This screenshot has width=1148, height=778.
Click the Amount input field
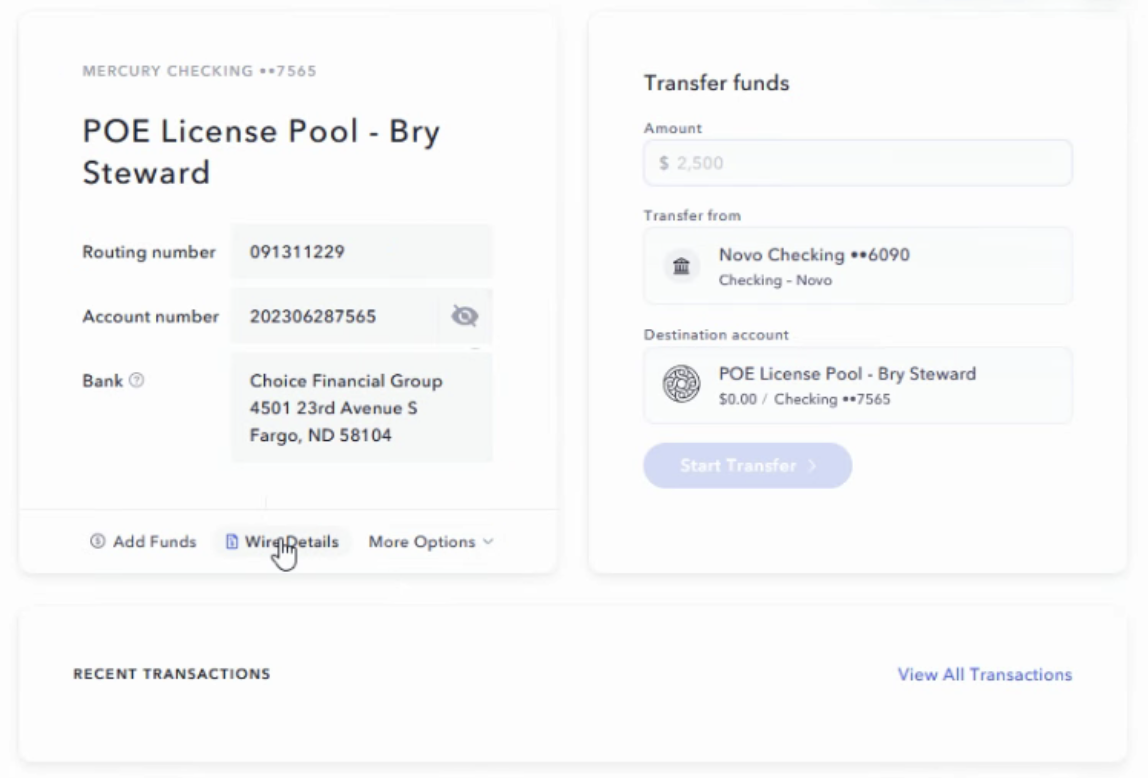click(857, 163)
